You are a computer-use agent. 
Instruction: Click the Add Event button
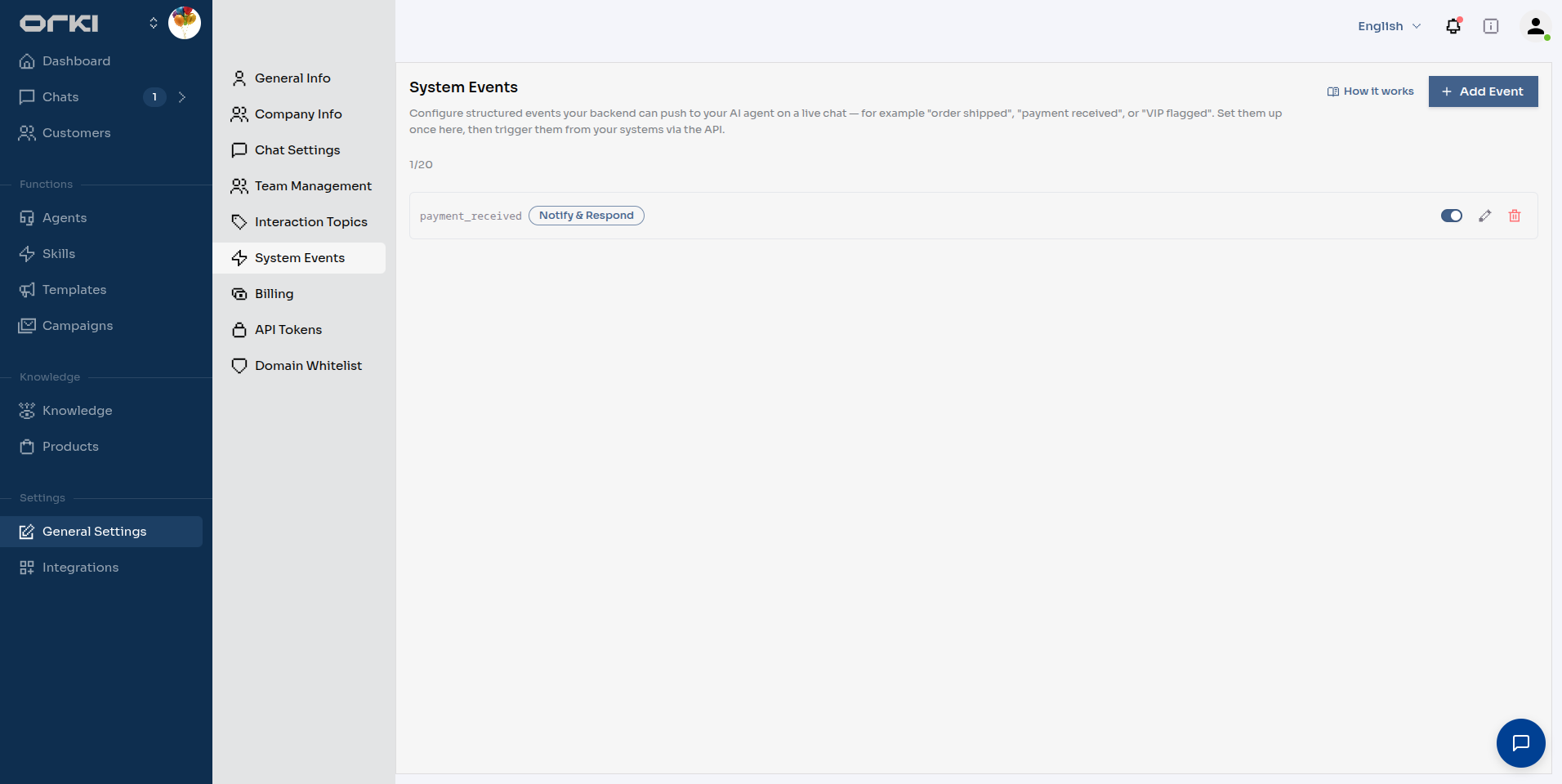point(1484,91)
